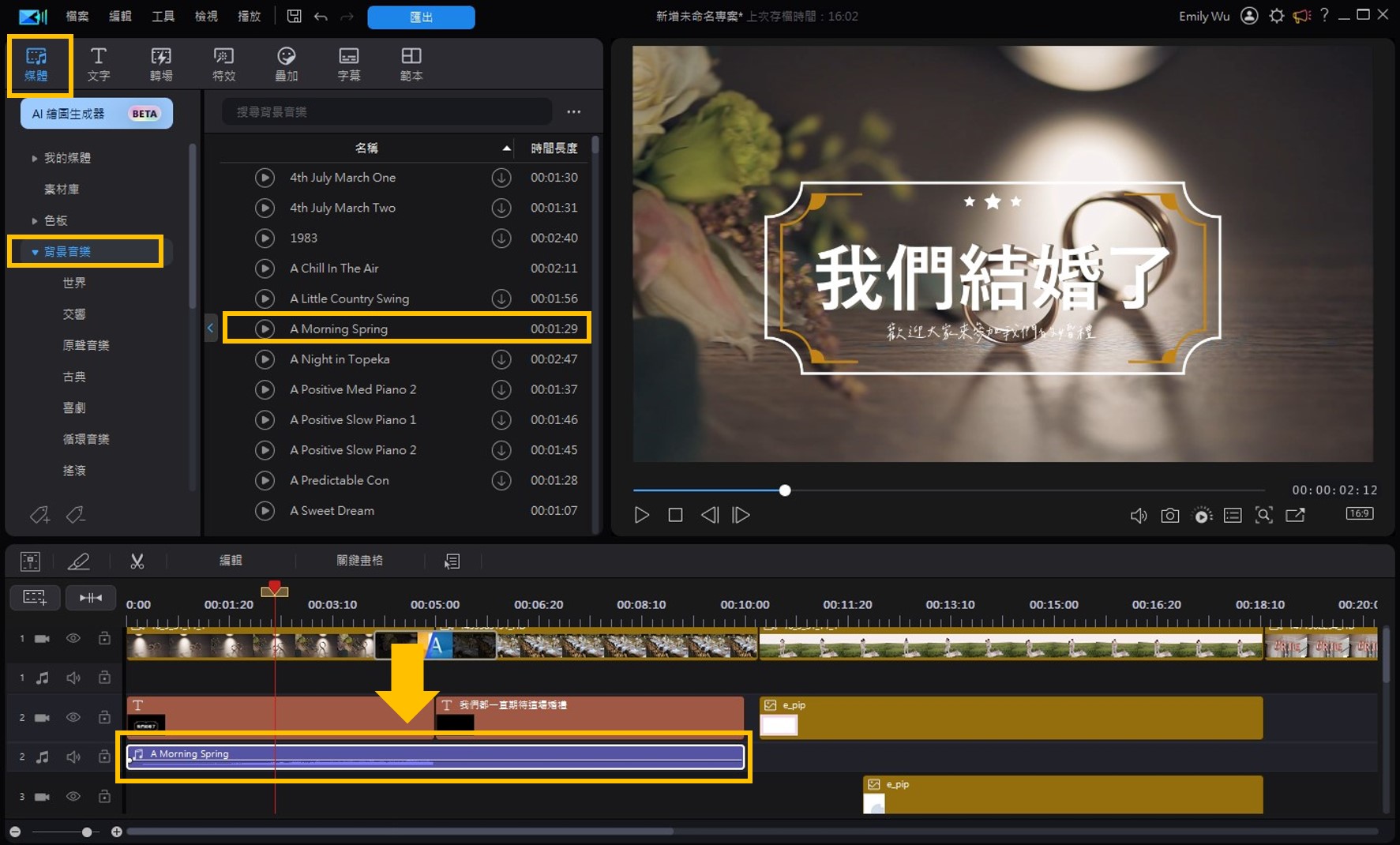The height and width of the screenshot is (845, 1400).
Task: Open the 字幕 subtitles room
Action: point(348,63)
